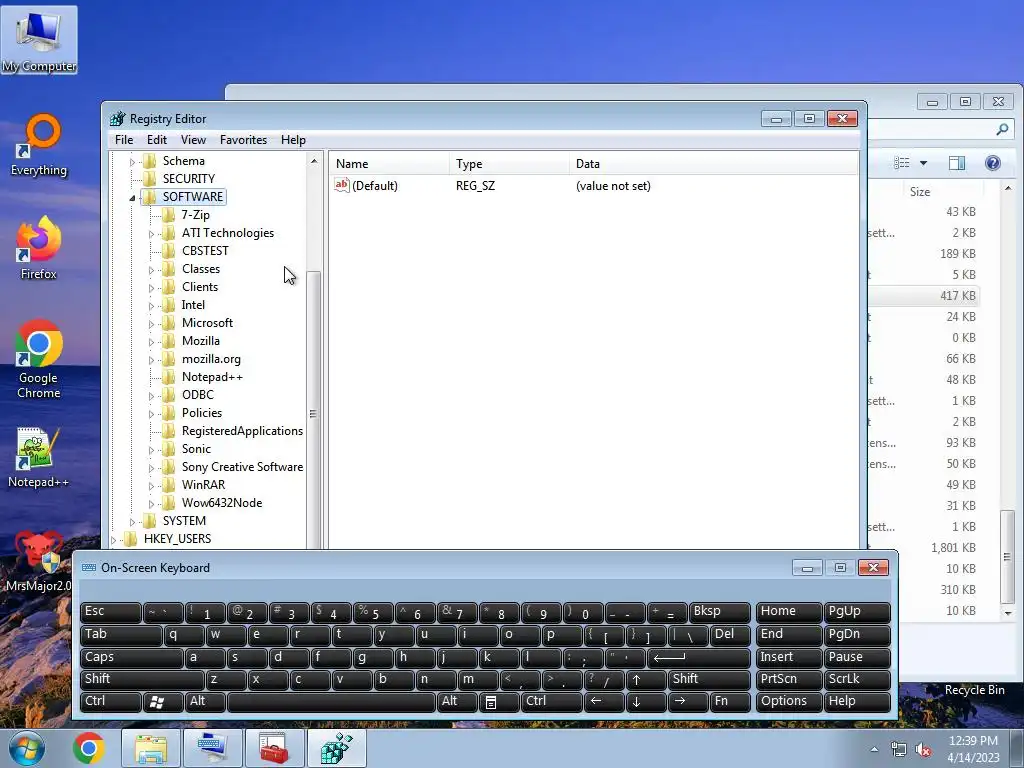Viewport: 1024px width, 768px height.
Task: Click the Explorer search magnifier icon
Action: pos(1002,129)
